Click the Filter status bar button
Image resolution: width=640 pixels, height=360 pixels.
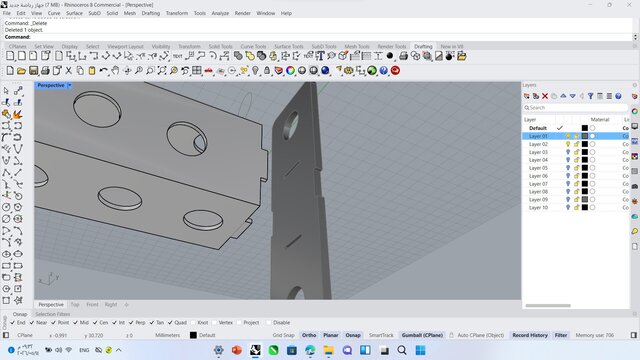coord(561,335)
